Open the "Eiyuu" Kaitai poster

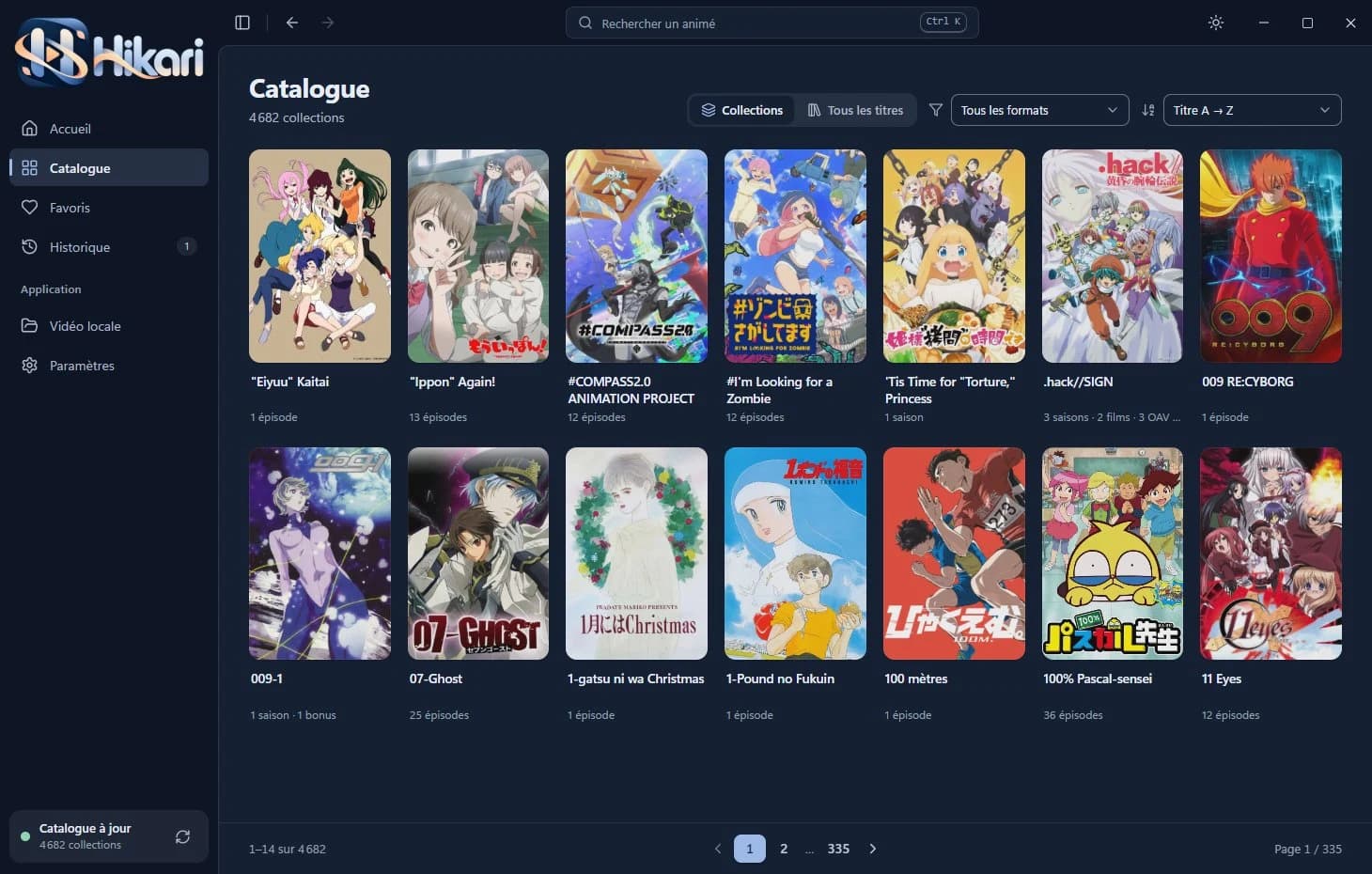coord(320,256)
